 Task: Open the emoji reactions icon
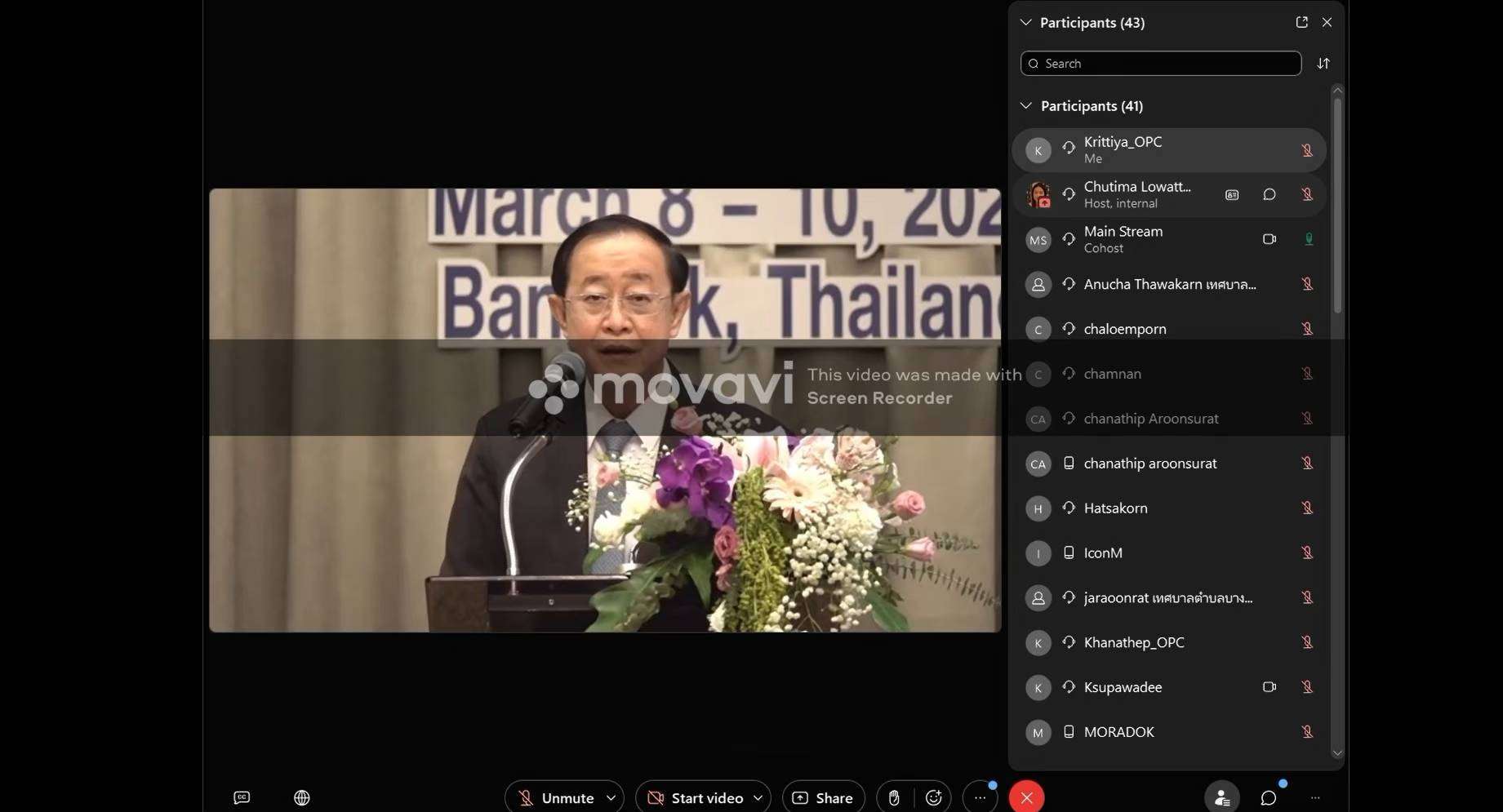click(933, 797)
